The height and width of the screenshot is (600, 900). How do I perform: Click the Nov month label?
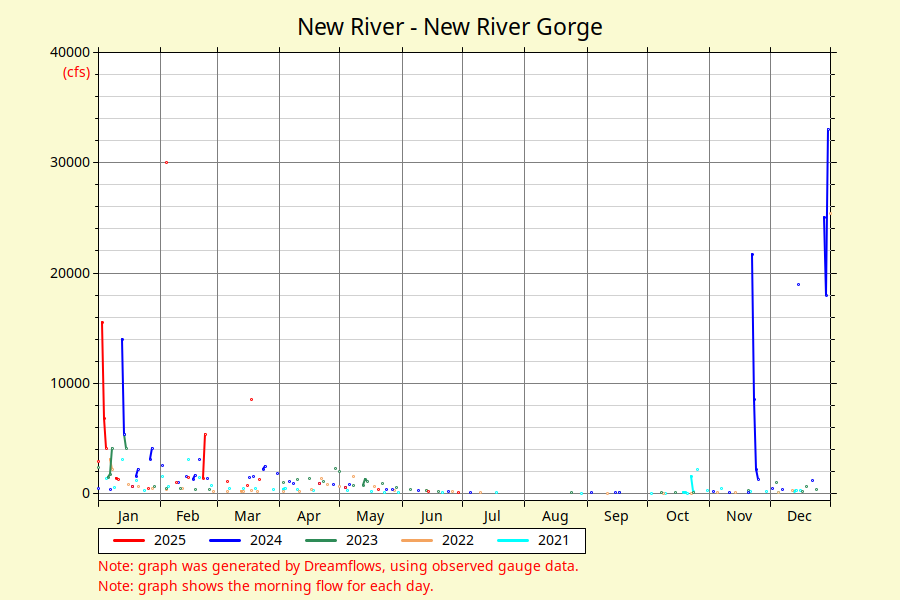click(x=739, y=516)
